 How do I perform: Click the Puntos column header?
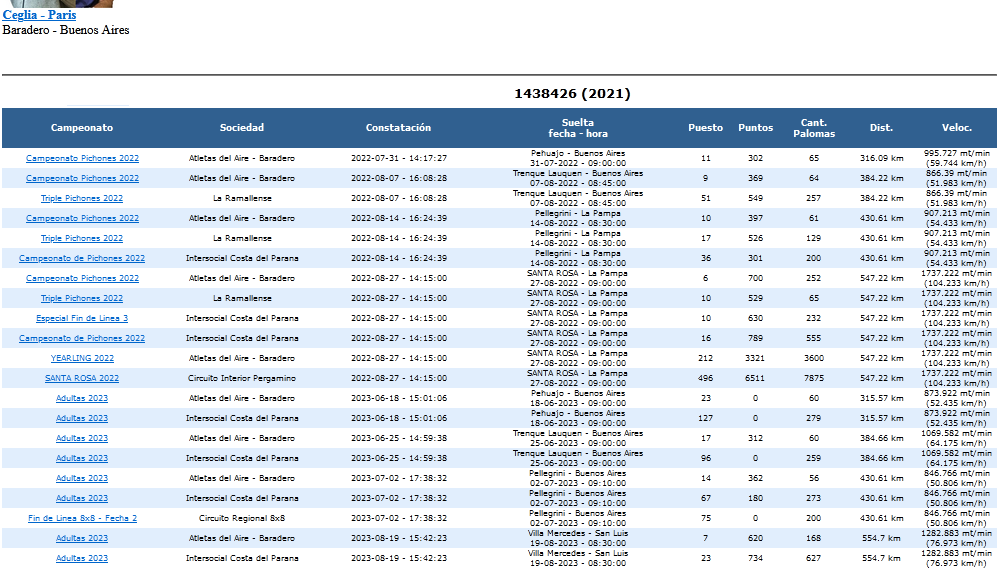click(x=755, y=128)
